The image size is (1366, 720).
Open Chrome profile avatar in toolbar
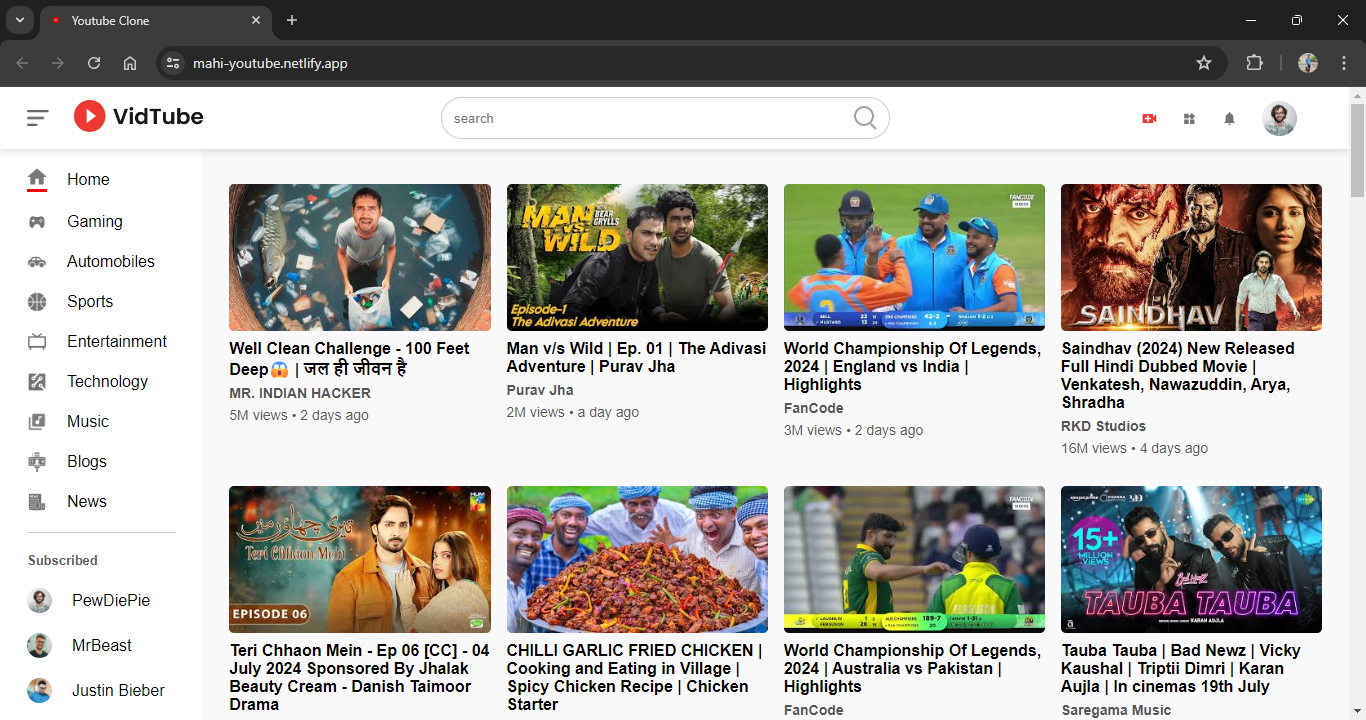point(1308,63)
